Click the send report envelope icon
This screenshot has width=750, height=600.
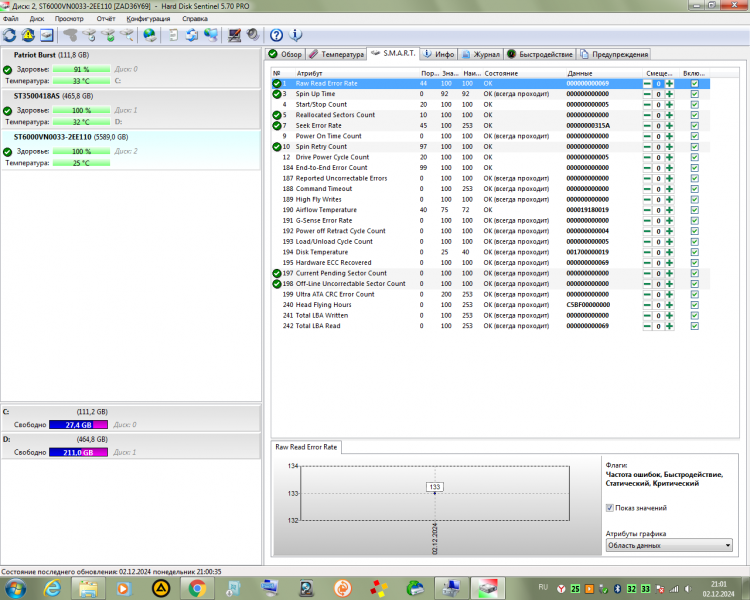point(192,35)
